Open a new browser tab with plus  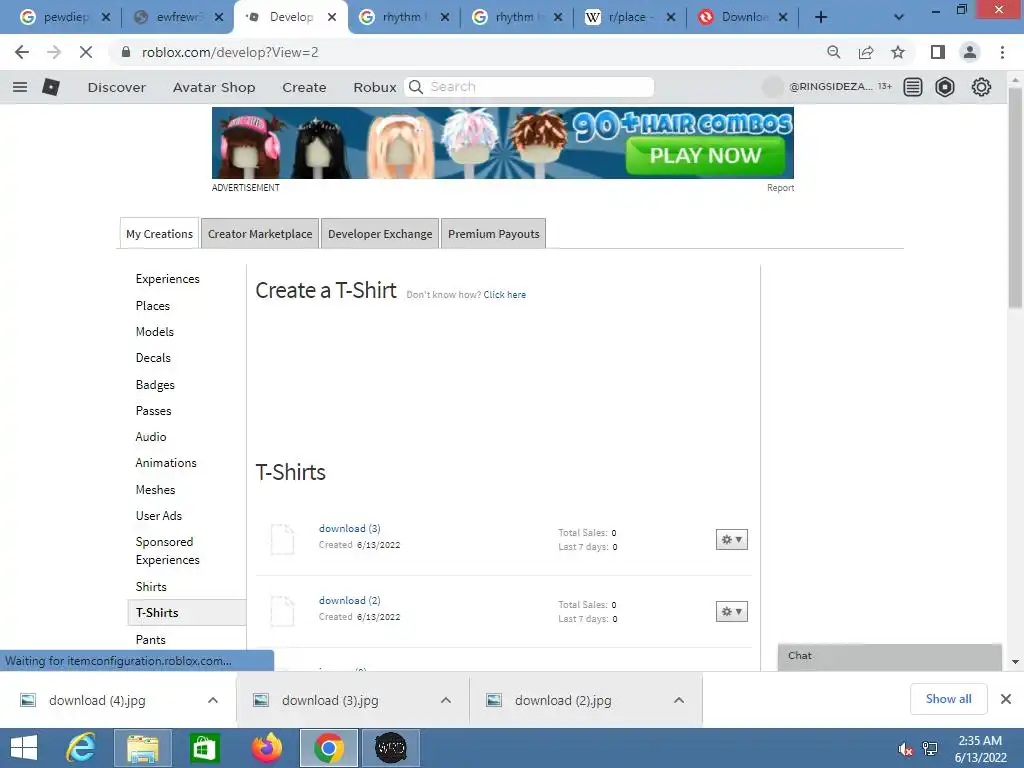point(821,17)
